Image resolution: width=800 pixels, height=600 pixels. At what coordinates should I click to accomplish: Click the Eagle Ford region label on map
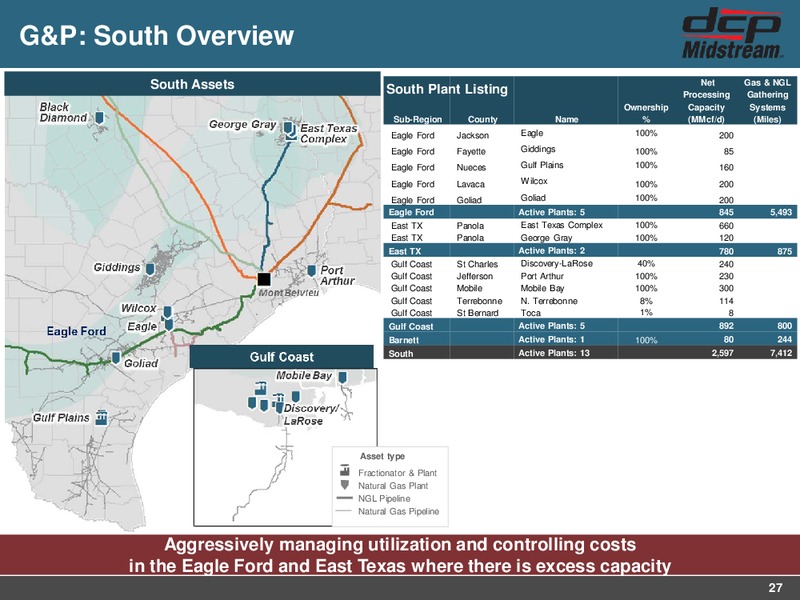[77, 331]
